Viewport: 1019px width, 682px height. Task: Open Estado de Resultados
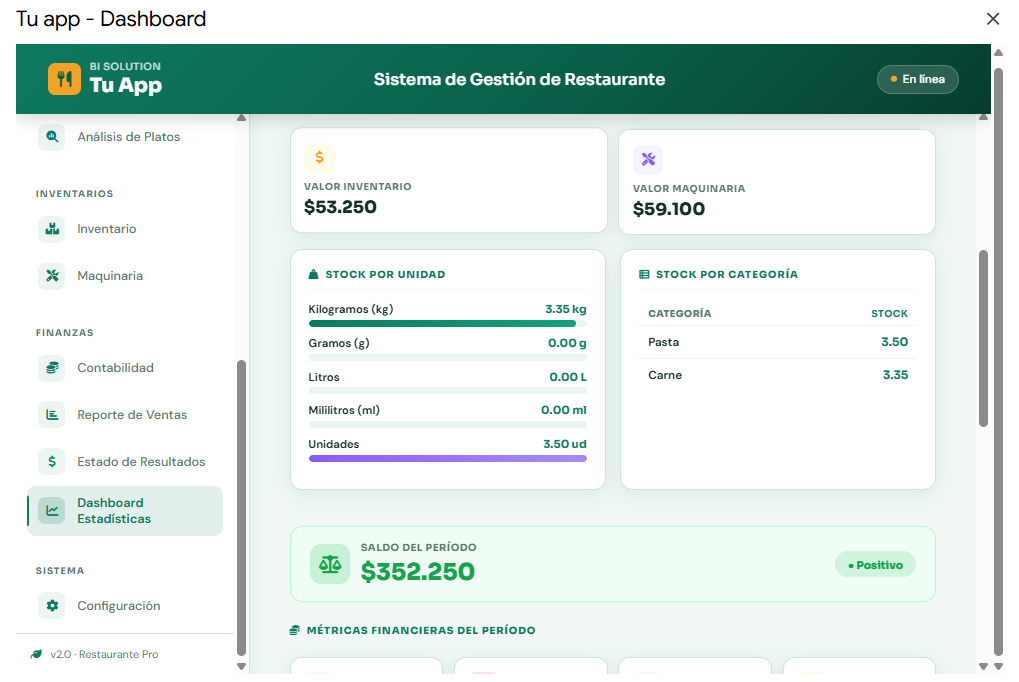pos(125,462)
